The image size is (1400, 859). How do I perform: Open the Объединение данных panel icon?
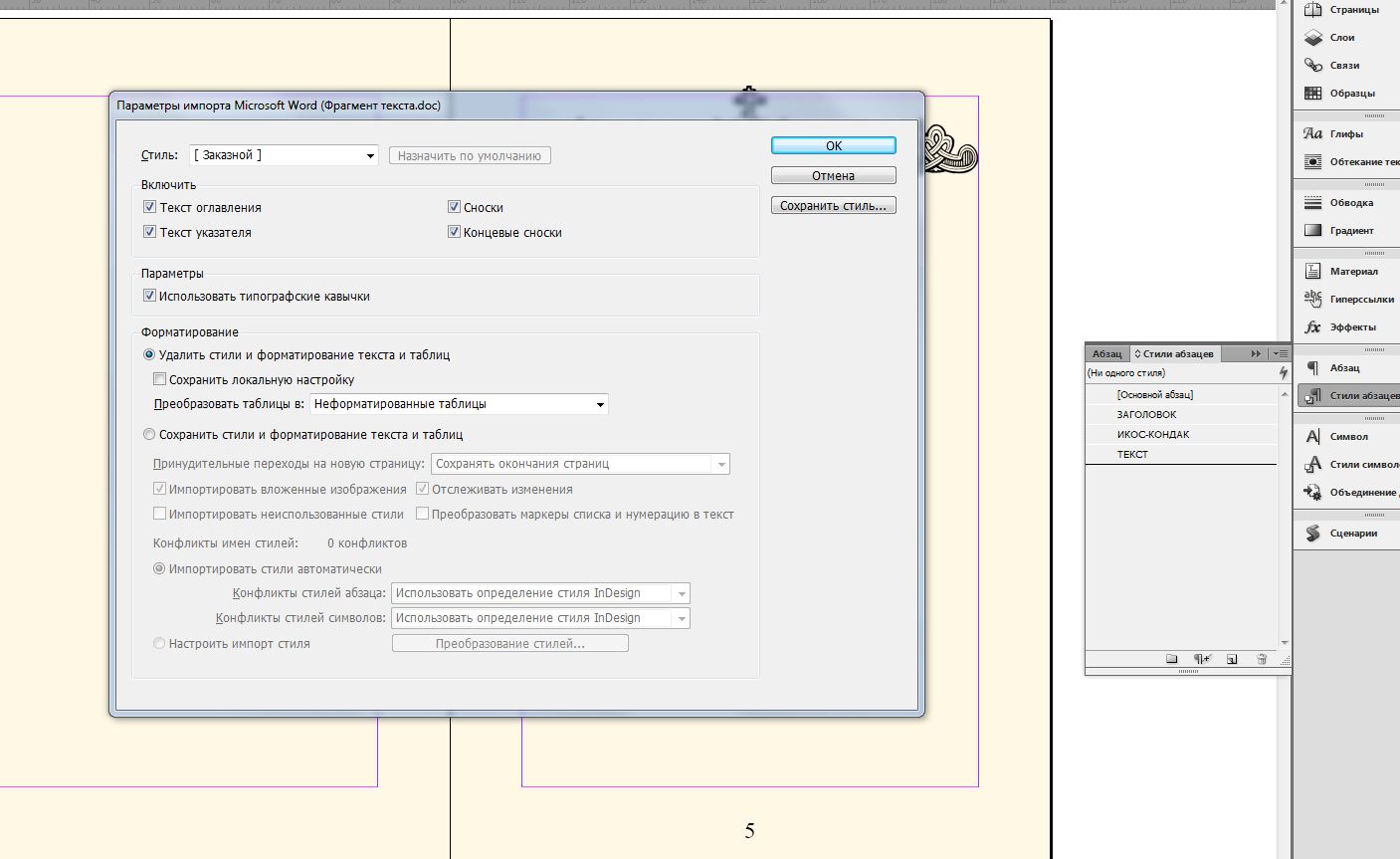coord(1312,493)
